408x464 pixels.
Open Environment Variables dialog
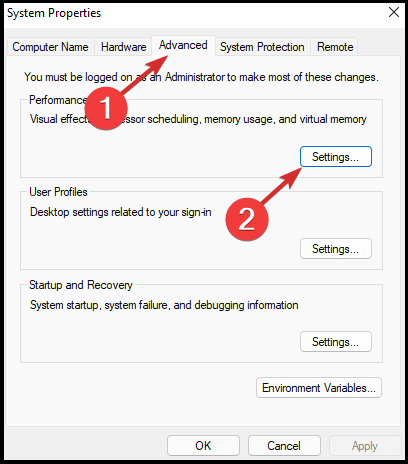pos(319,388)
